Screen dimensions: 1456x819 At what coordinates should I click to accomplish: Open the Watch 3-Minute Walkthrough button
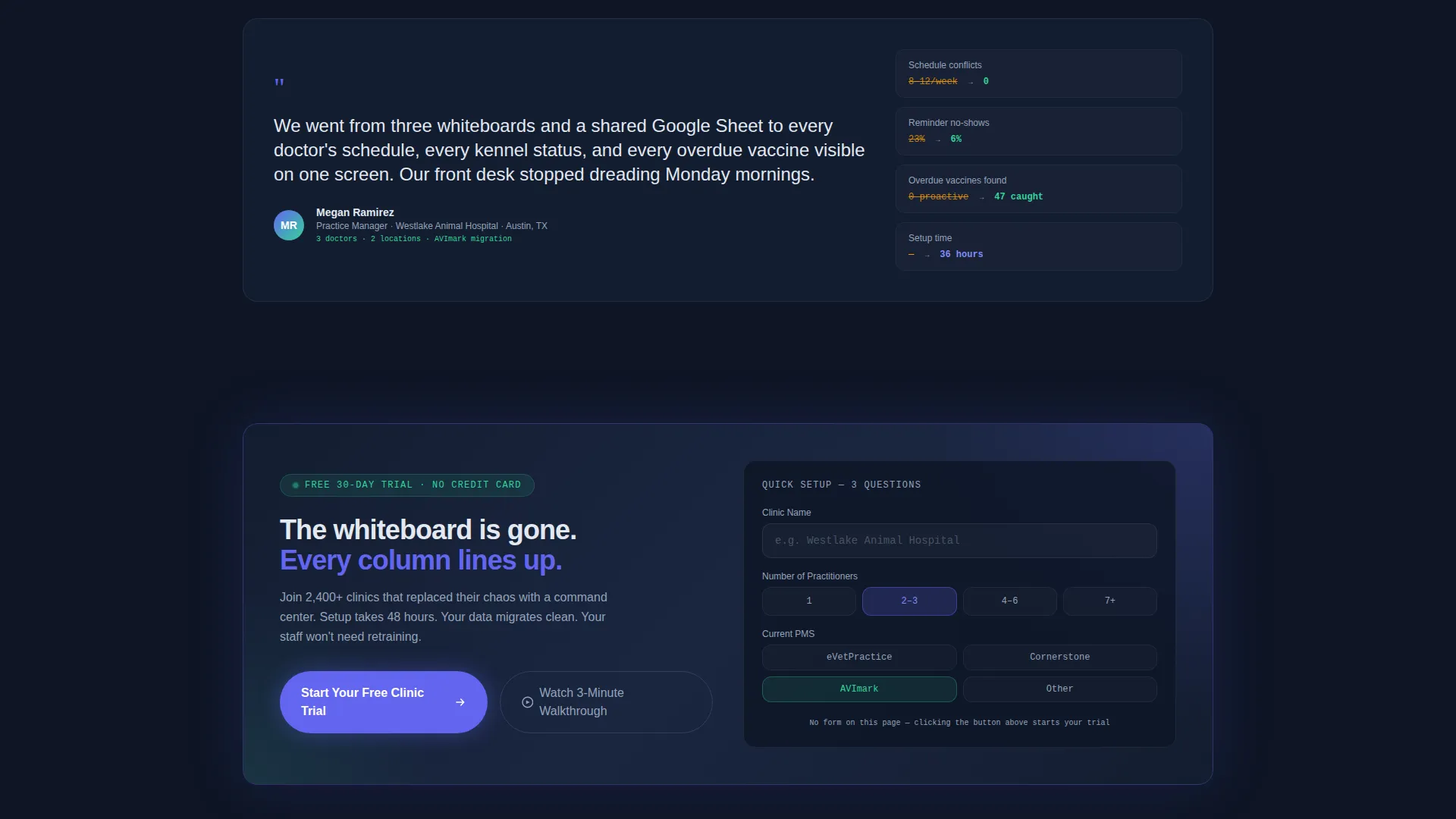606,702
